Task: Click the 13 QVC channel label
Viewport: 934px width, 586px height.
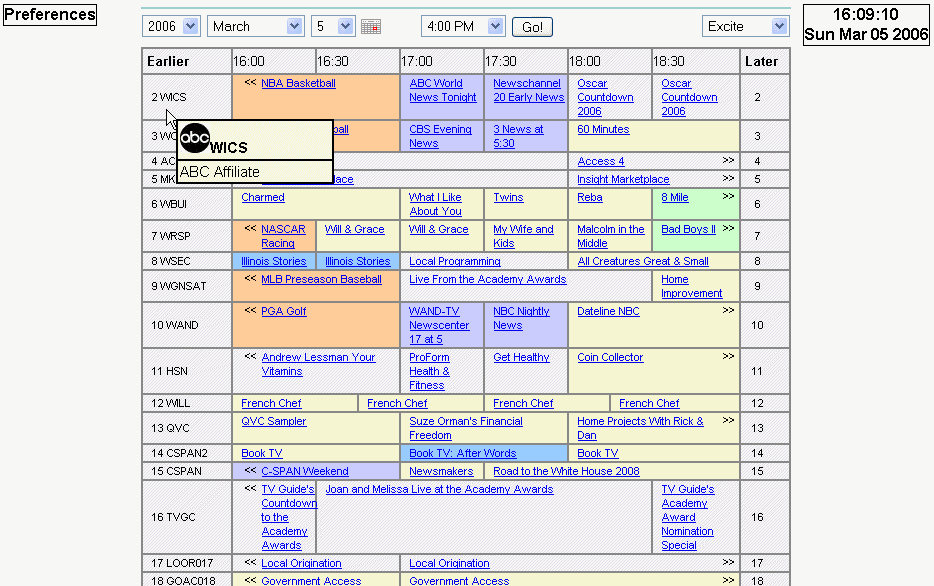Action: click(x=170, y=428)
